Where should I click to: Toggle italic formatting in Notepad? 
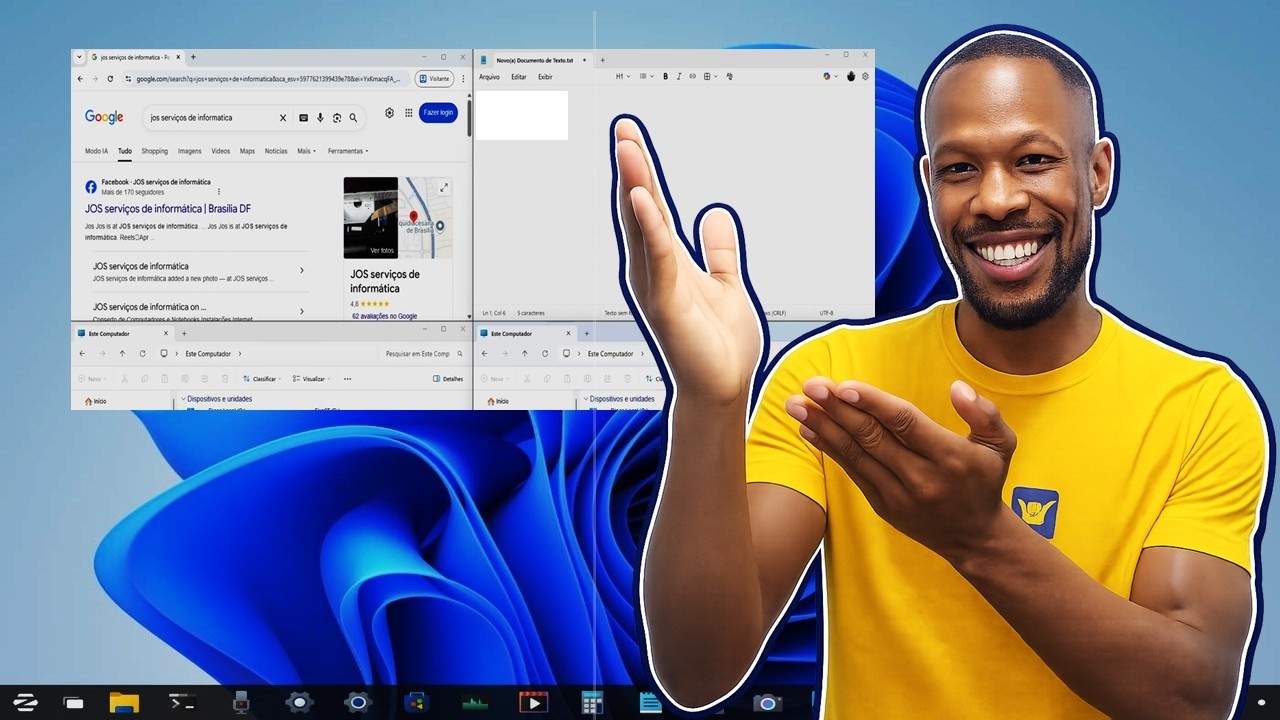click(x=679, y=77)
